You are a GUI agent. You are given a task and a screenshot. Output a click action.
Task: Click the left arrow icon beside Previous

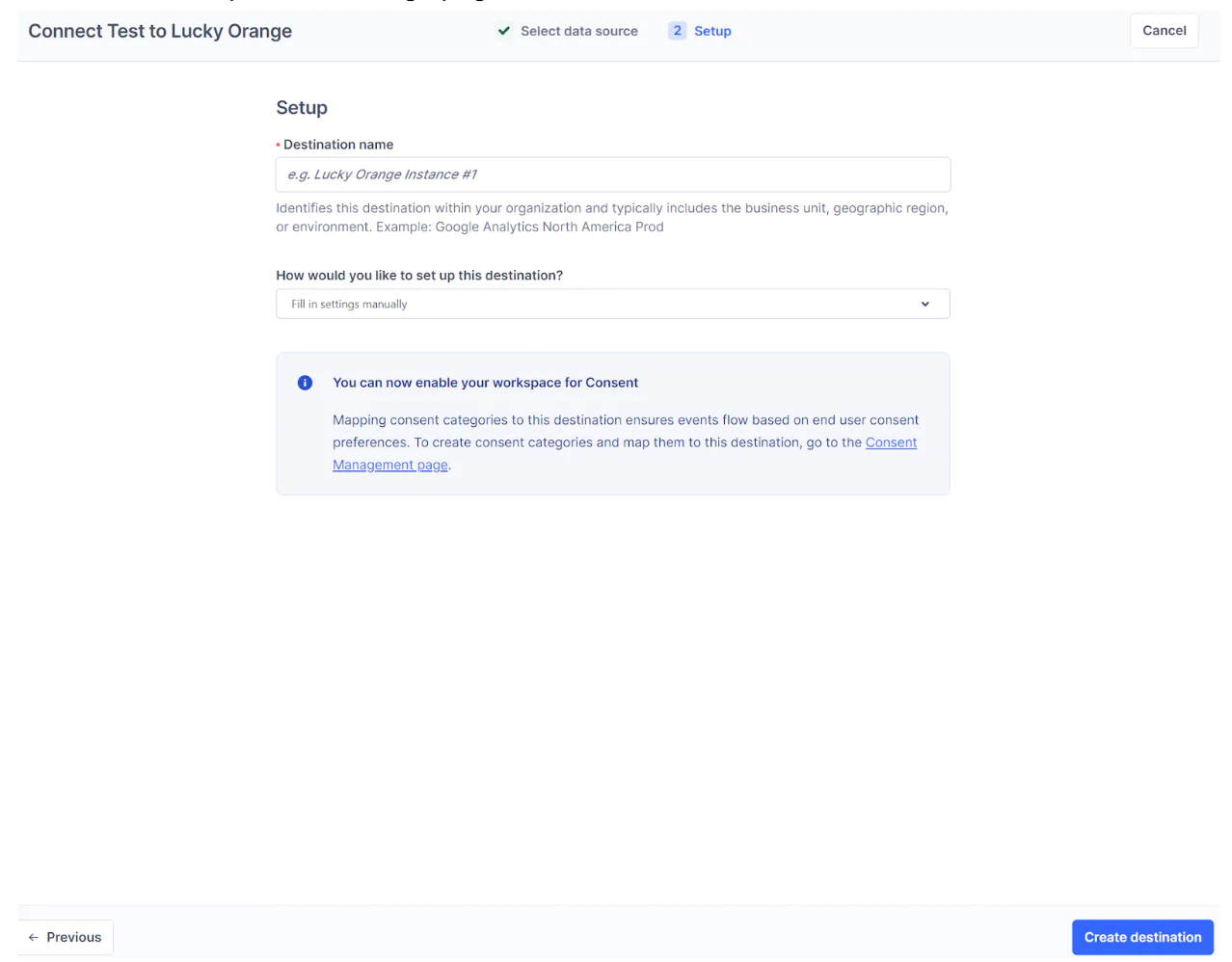[x=34, y=937]
